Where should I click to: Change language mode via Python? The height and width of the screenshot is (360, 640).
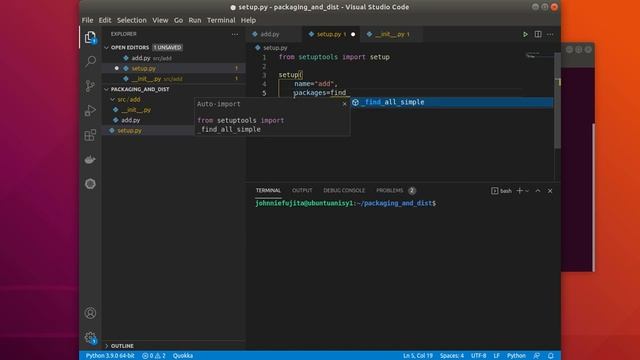[x=516, y=356]
